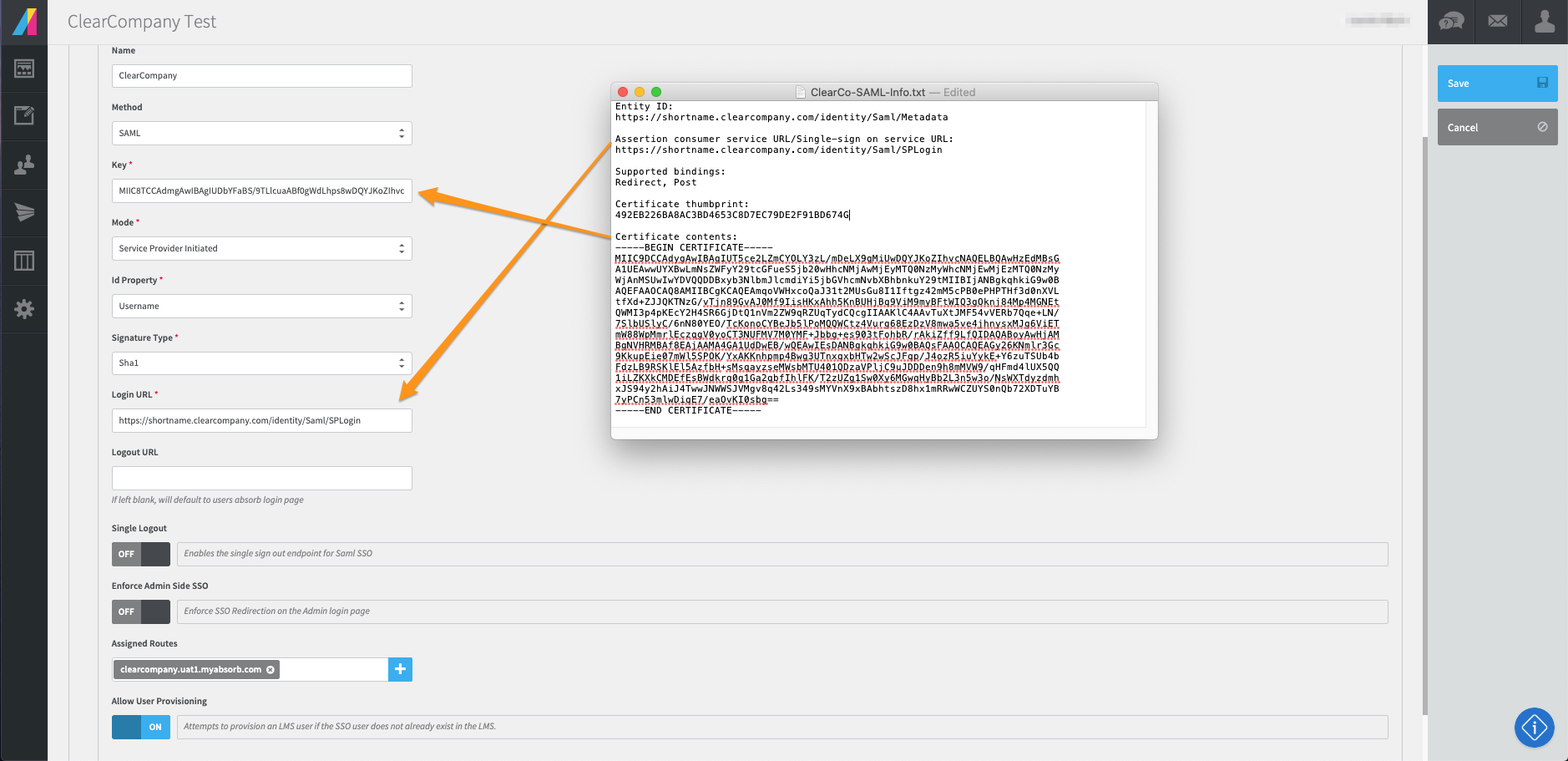Click the Logout URL input field
1568x761 pixels.
(262, 478)
